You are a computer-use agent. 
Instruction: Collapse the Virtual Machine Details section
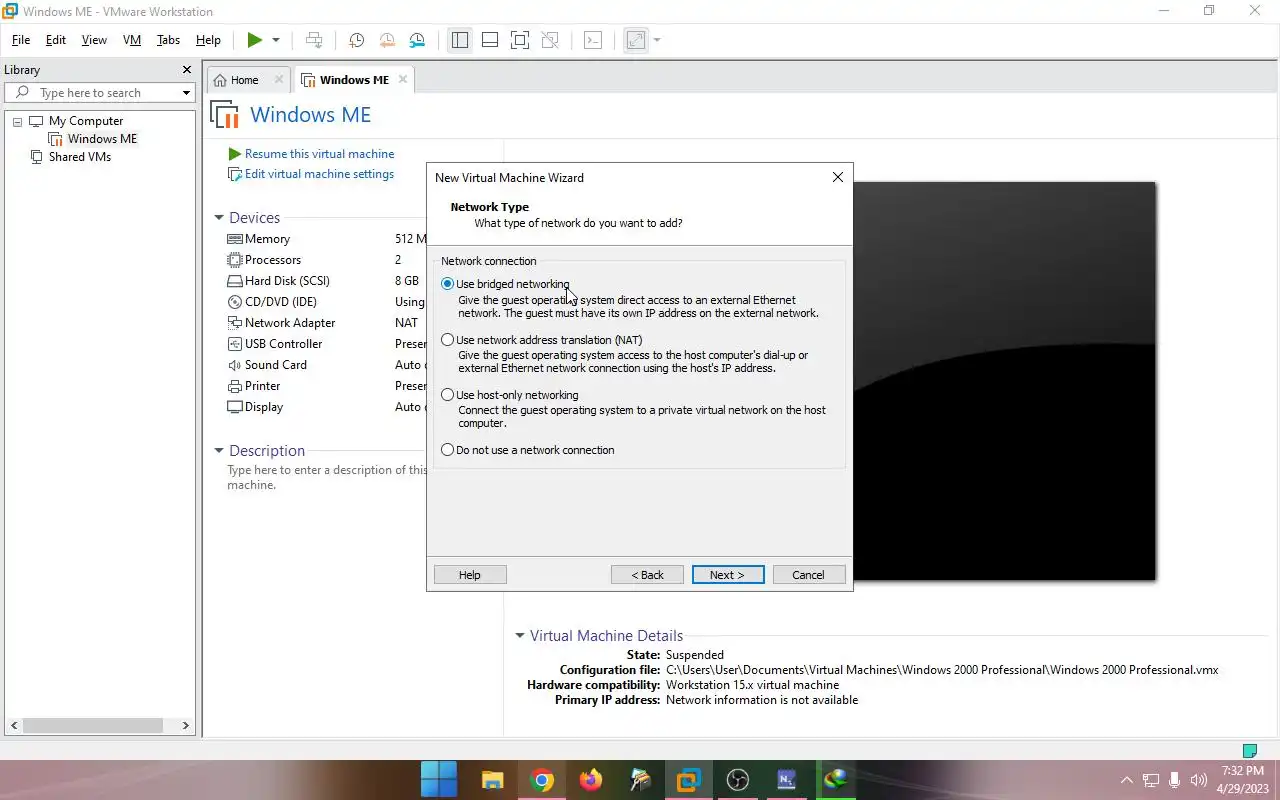coord(520,636)
